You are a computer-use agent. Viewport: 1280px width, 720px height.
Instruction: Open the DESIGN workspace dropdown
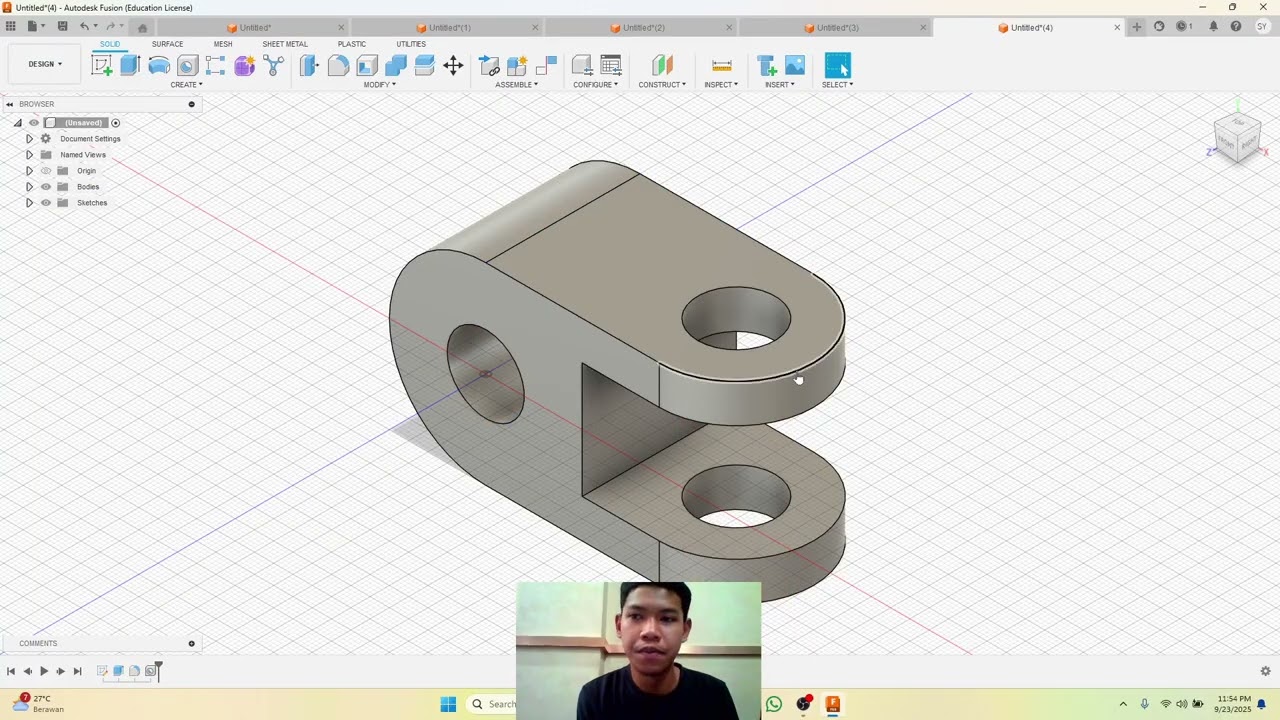tap(45, 64)
